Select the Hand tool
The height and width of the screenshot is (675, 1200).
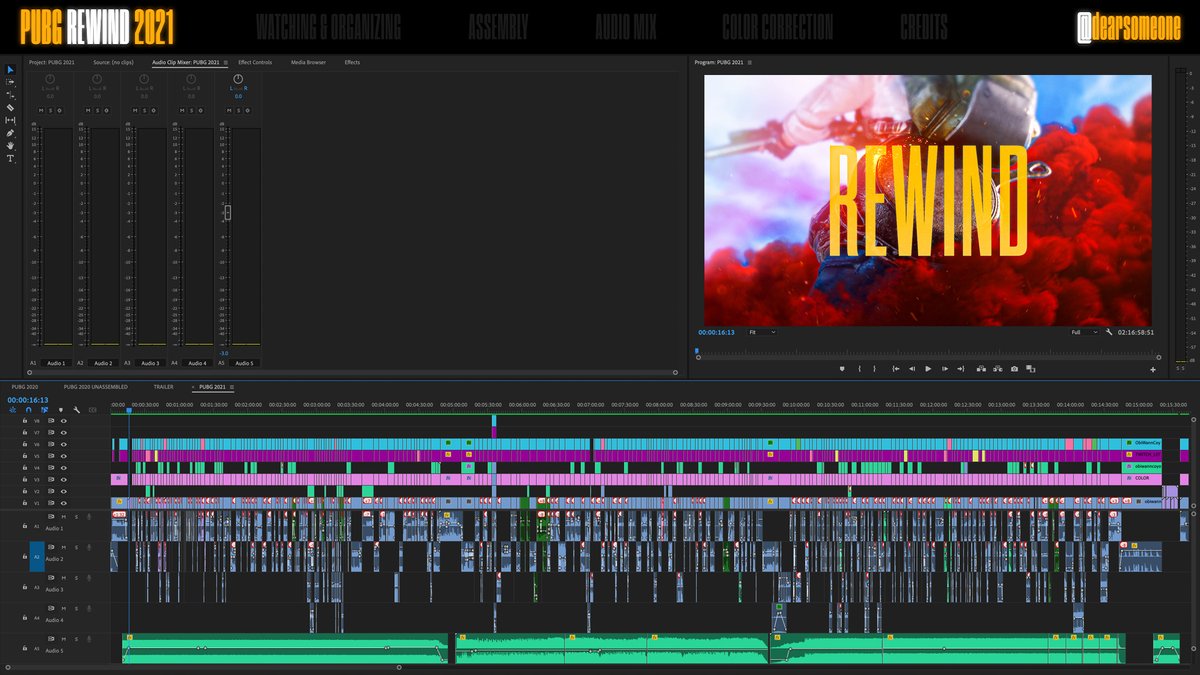10,145
